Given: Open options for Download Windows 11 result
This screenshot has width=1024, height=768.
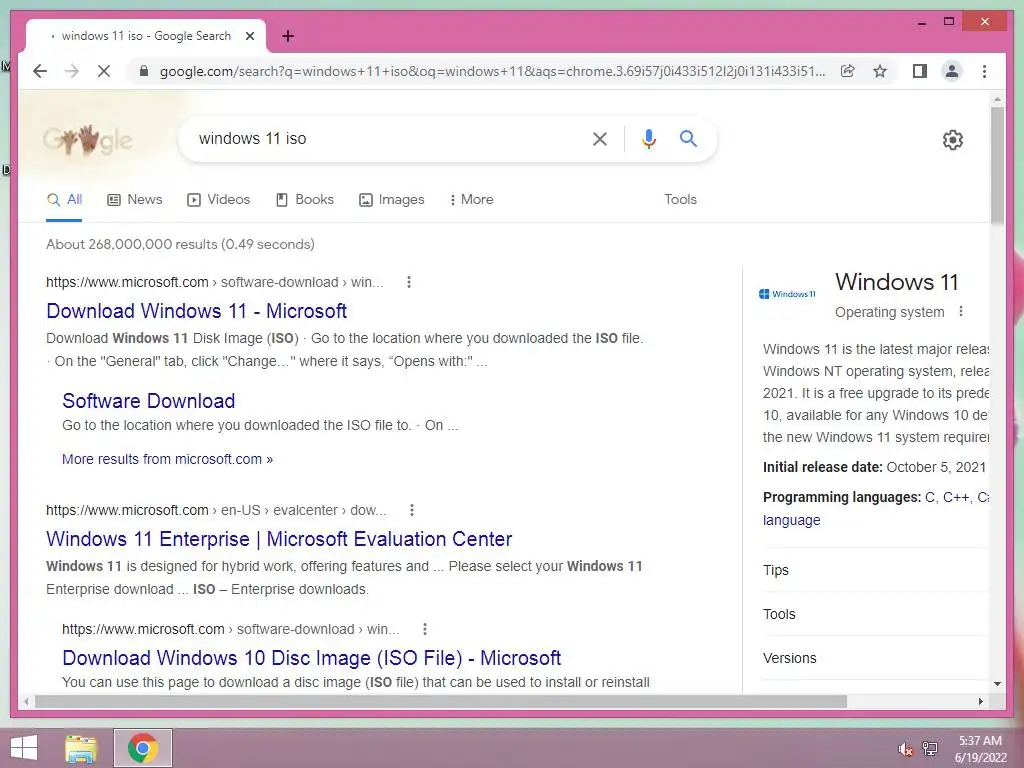Looking at the screenshot, I should tap(409, 282).
